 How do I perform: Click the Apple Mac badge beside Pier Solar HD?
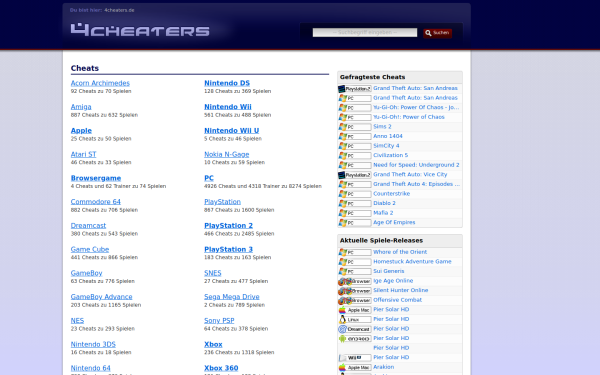click(355, 310)
